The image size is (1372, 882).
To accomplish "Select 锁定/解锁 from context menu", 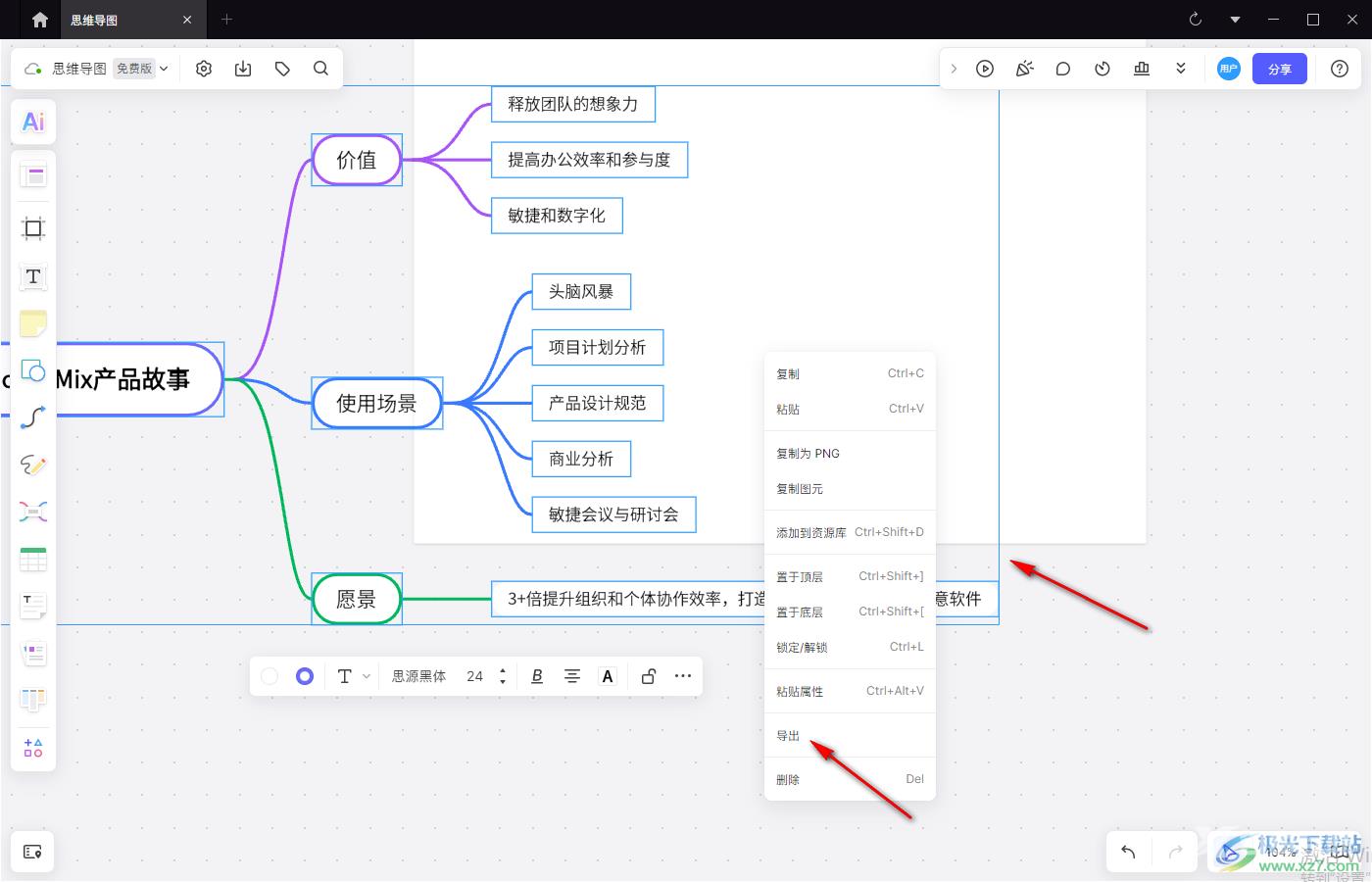I will 850,647.
